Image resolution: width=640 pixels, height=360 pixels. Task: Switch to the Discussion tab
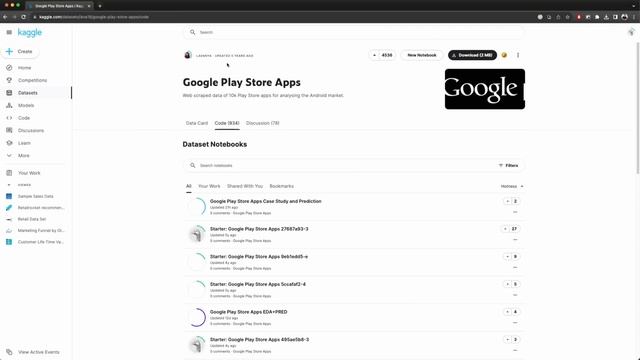pos(262,123)
